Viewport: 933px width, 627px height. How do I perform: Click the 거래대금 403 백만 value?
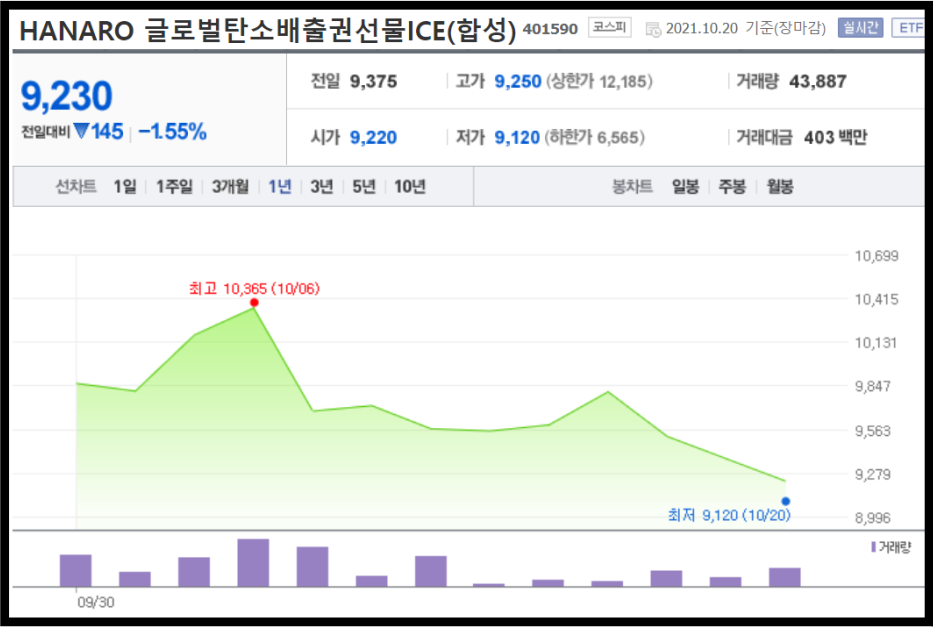[x=835, y=137]
